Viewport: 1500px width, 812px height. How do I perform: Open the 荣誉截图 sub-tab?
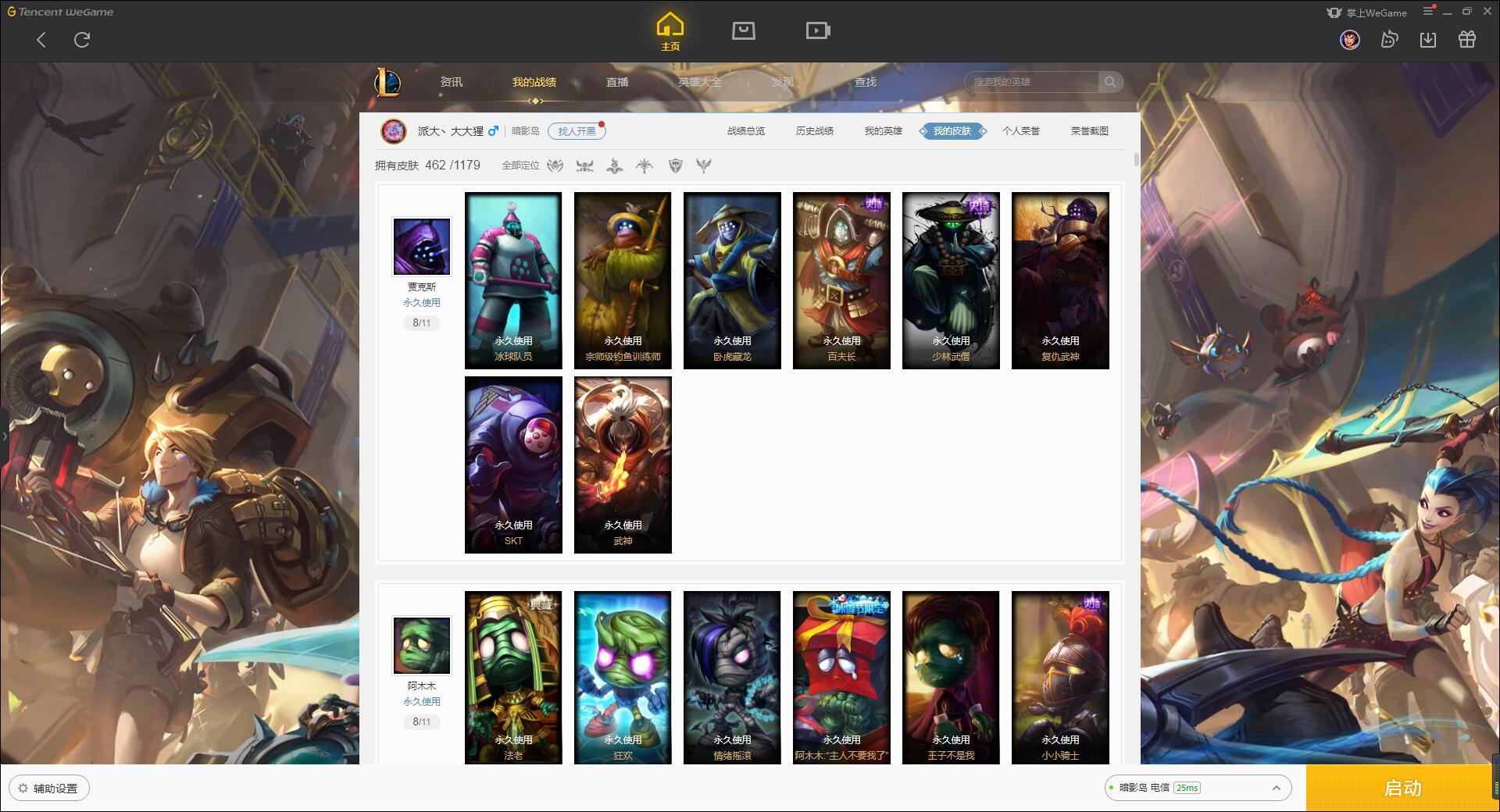[x=1090, y=131]
